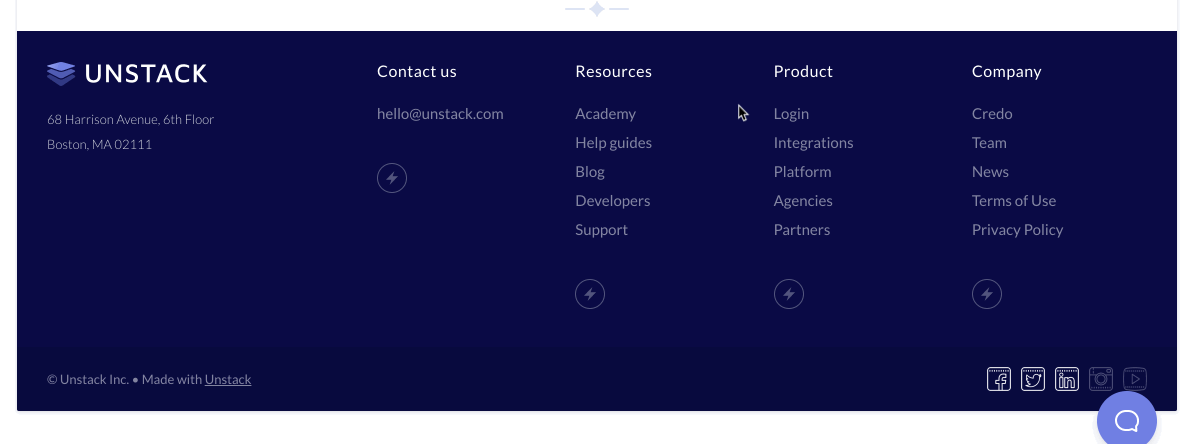Email hello@unstack.com link
The width and height of the screenshot is (1184, 444).
point(440,114)
